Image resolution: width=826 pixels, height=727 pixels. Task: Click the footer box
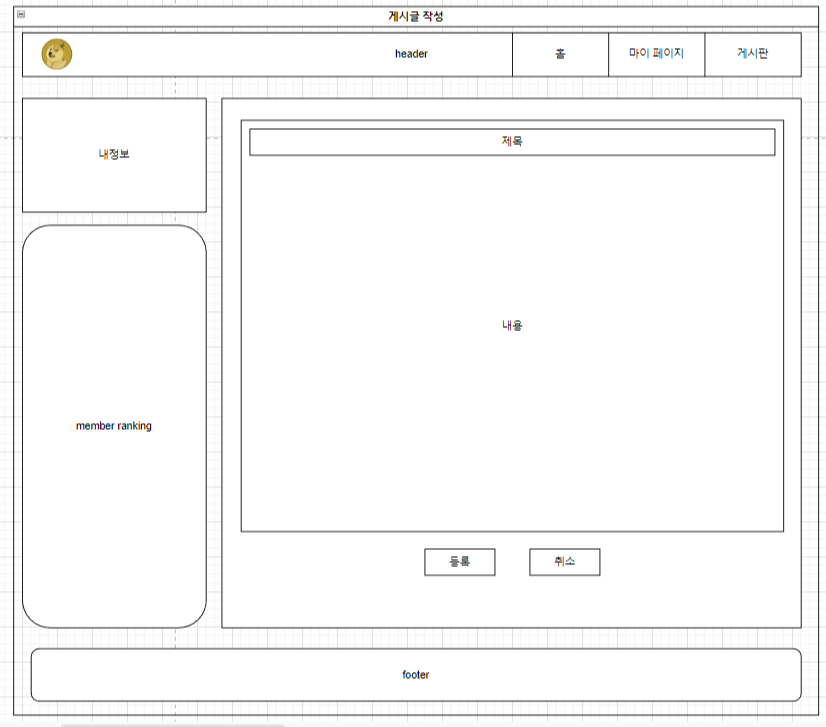coord(416,675)
